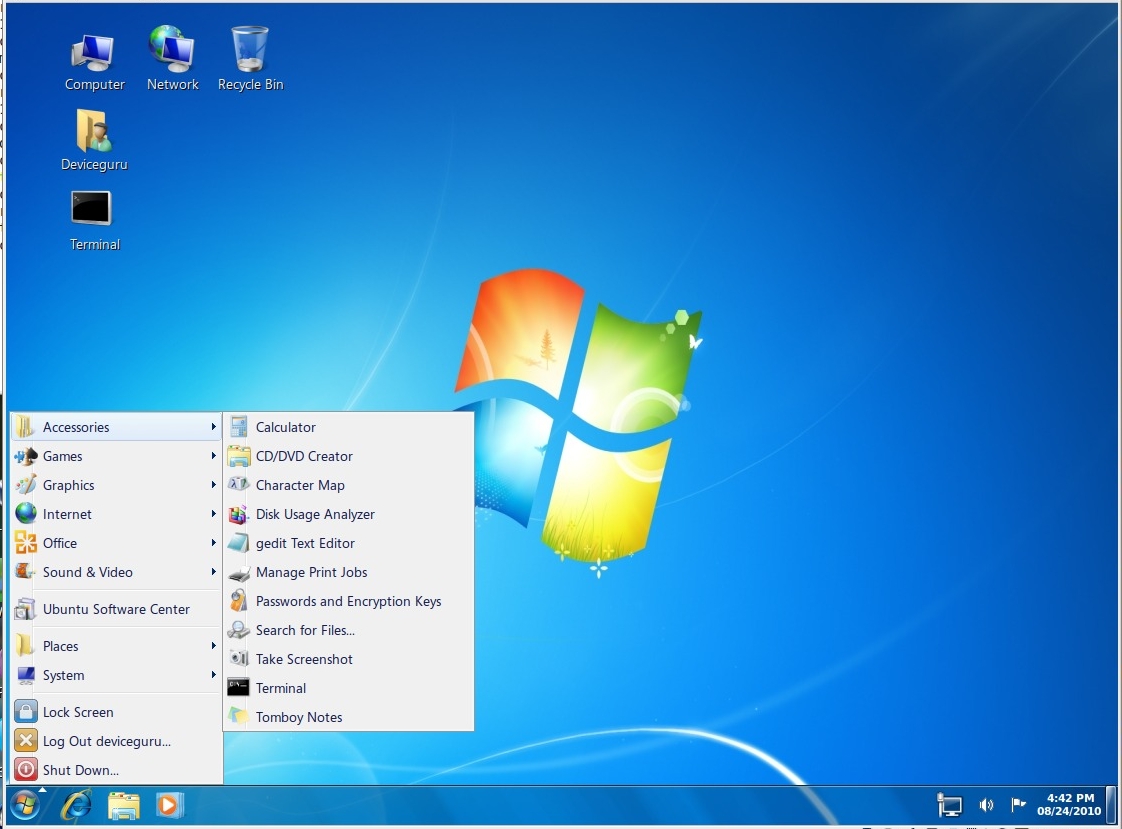Launch the Internet Explorer taskbar icon
The height and width of the screenshot is (829, 1122).
click(77, 806)
